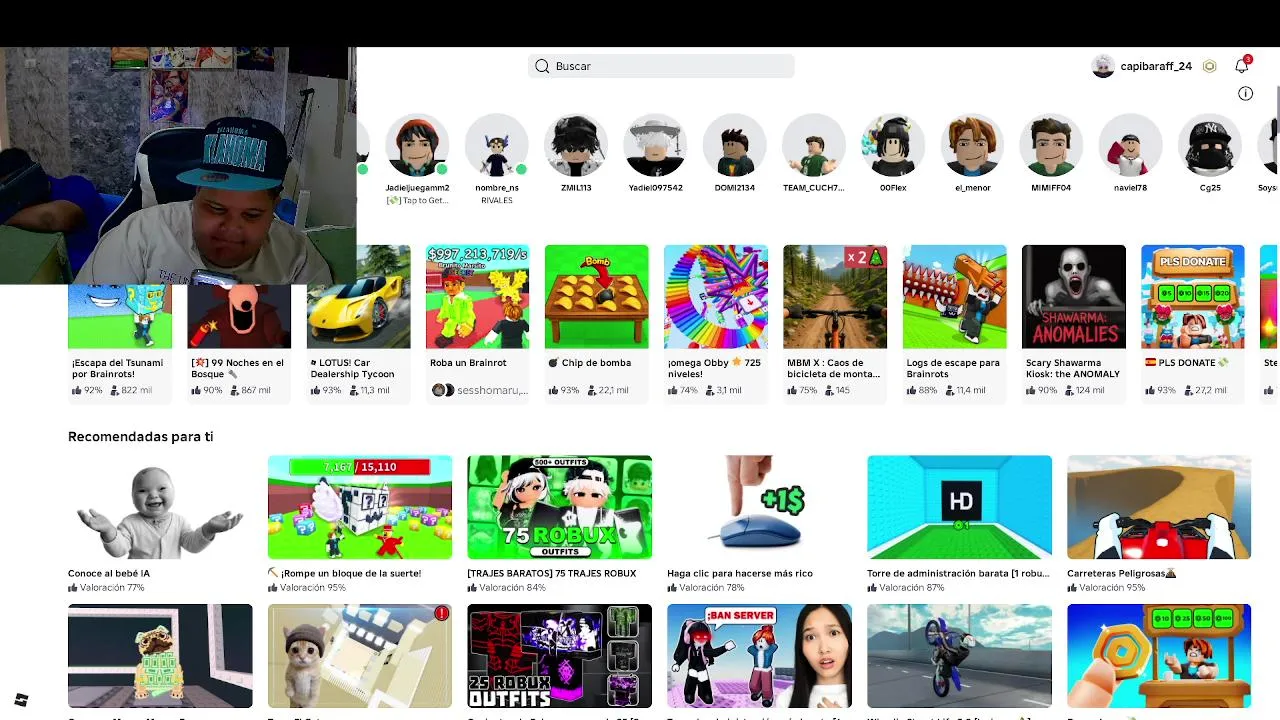
Task: Open friend ZMIL113 avatar
Action: 576,146
